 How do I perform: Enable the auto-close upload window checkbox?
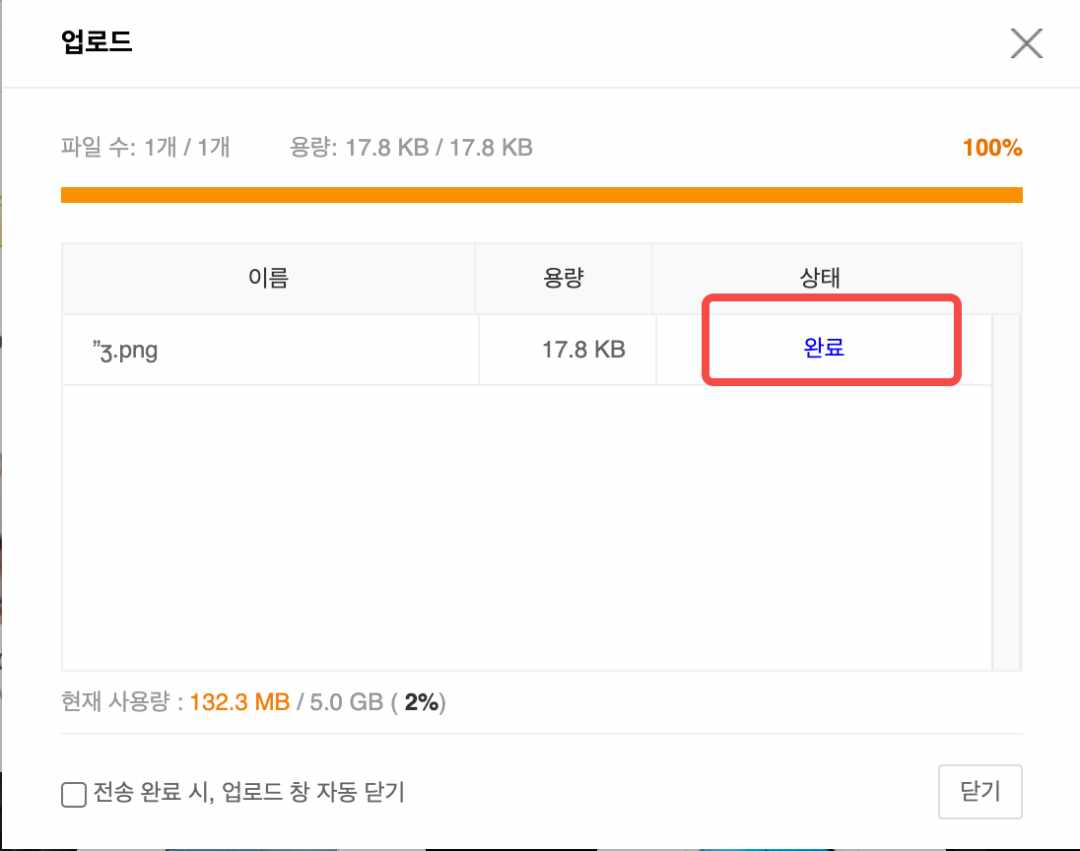pos(74,794)
